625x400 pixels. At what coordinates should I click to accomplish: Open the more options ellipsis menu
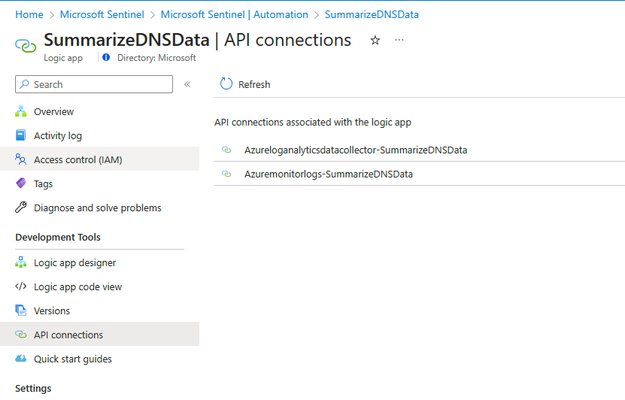point(399,40)
